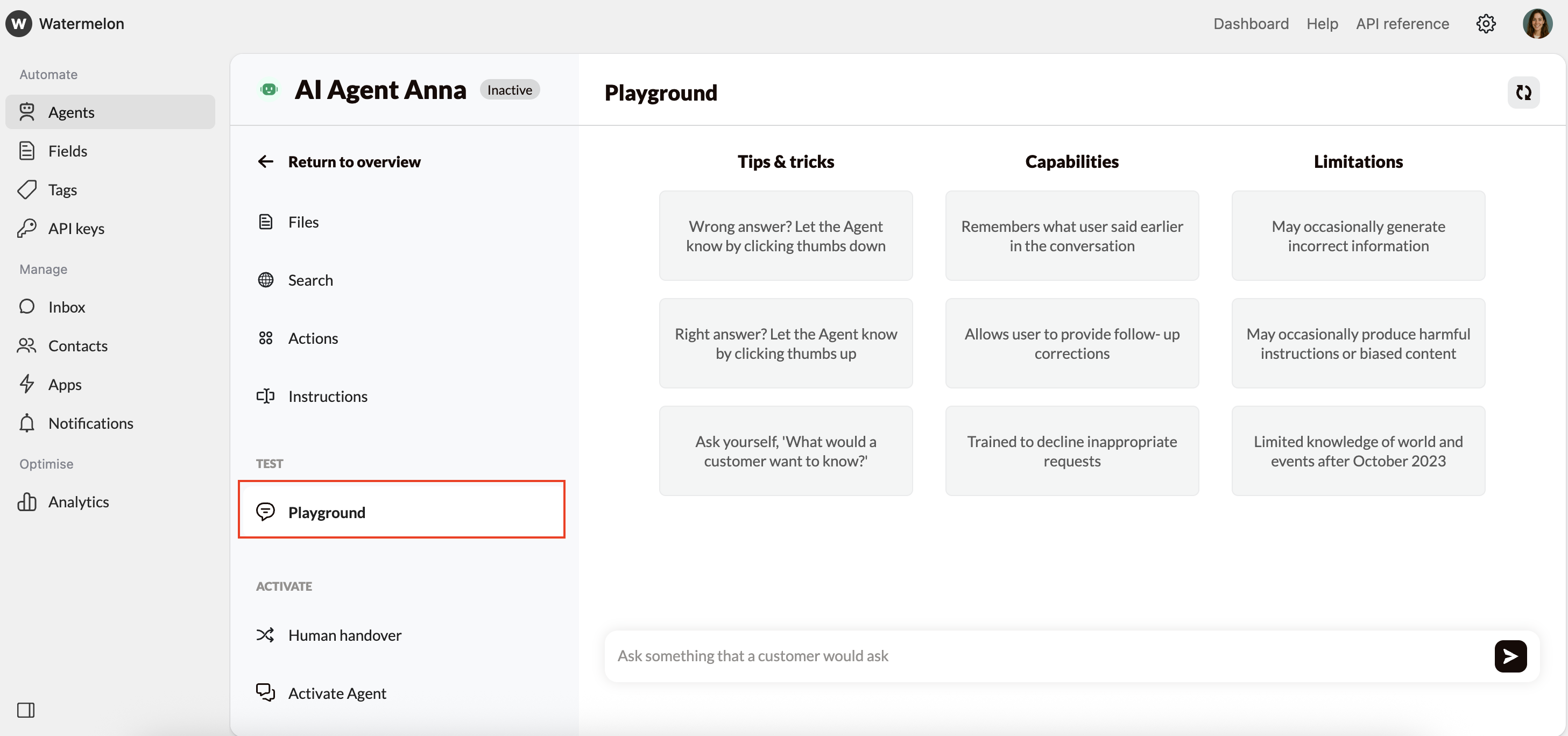Image resolution: width=1568 pixels, height=736 pixels.
Task: Open the Inbox
Action: point(66,307)
